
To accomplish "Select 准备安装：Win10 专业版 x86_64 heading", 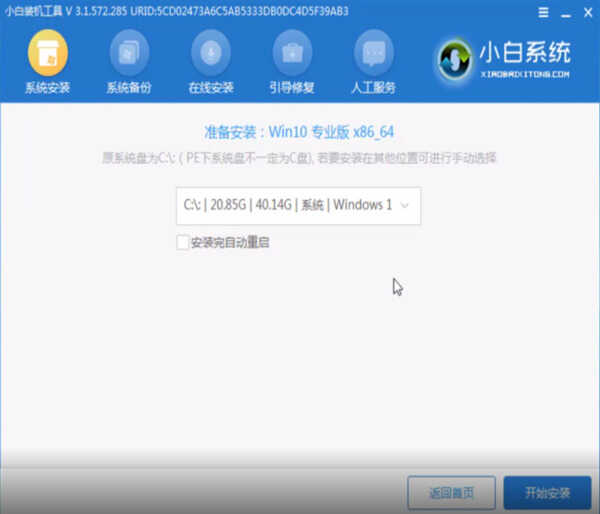I will pyautogui.click(x=298, y=132).
